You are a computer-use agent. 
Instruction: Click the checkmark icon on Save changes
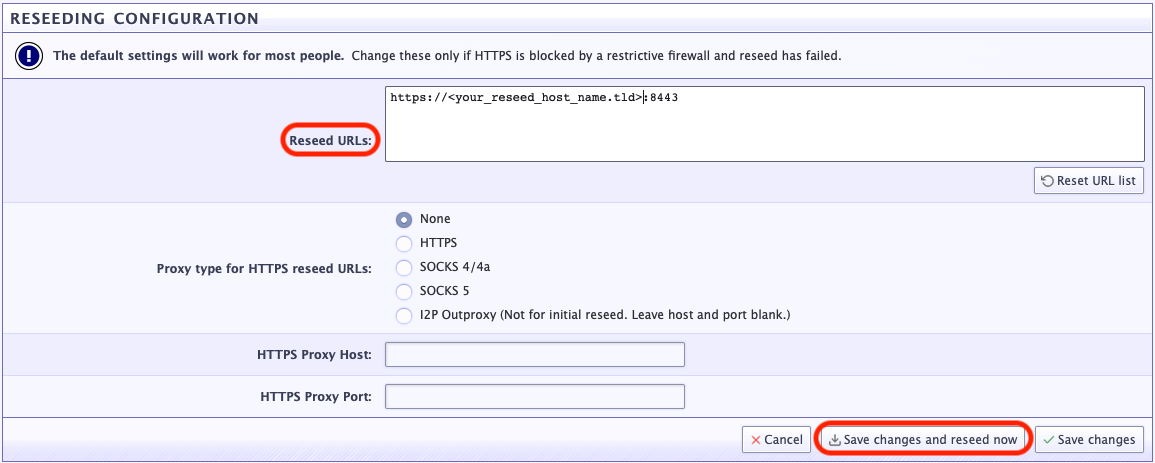point(1048,440)
